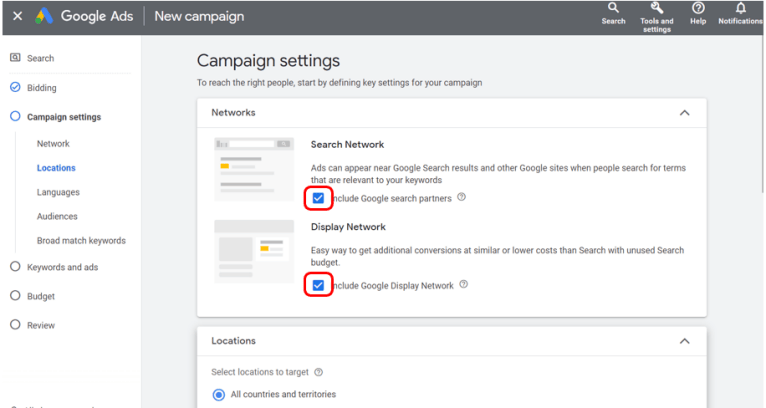Image resolution: width=766 pixels, height=408 pixels.
Task: Go to Languages sub-item in sidebar
Action: [58, 192]
